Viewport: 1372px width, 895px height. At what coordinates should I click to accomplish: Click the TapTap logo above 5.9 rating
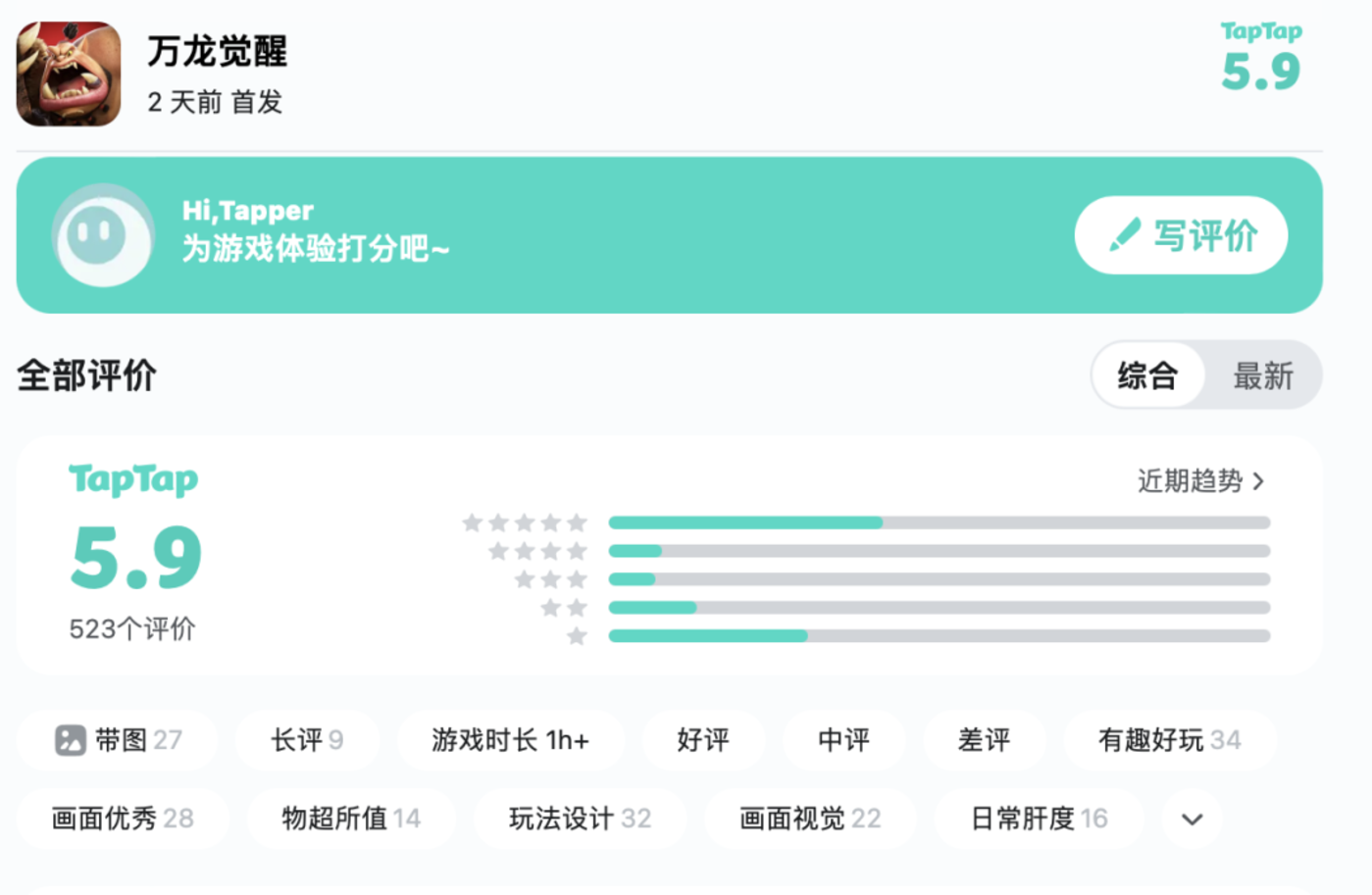(x=133, y=479)
